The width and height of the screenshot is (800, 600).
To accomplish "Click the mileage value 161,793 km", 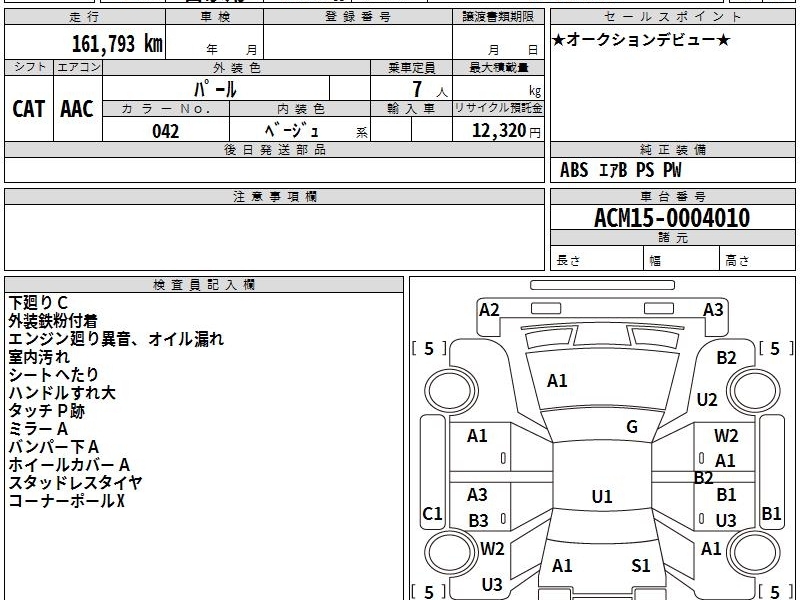I will tap(117, 44).
